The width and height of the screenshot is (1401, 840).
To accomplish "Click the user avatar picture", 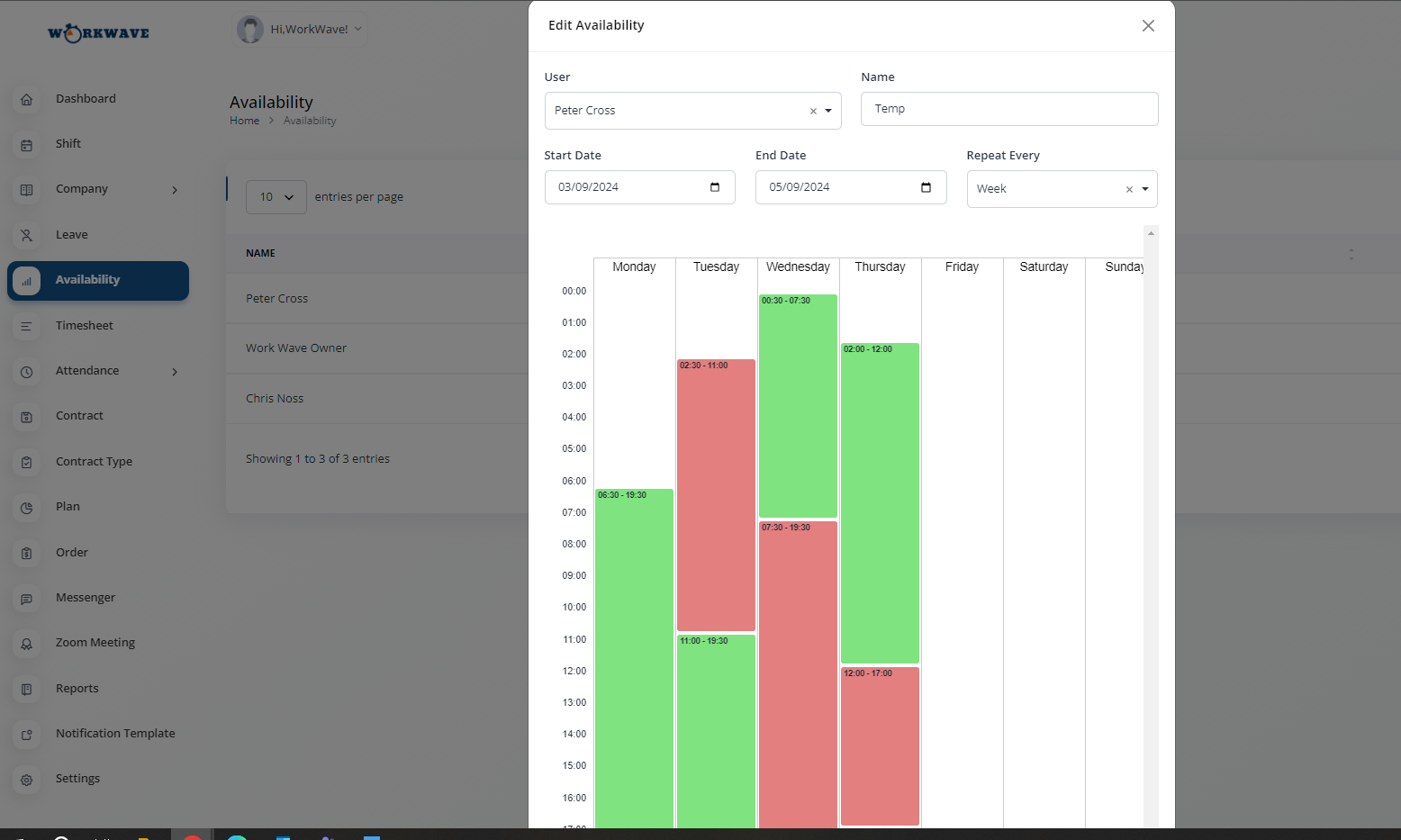I will (x=250, y=30).
